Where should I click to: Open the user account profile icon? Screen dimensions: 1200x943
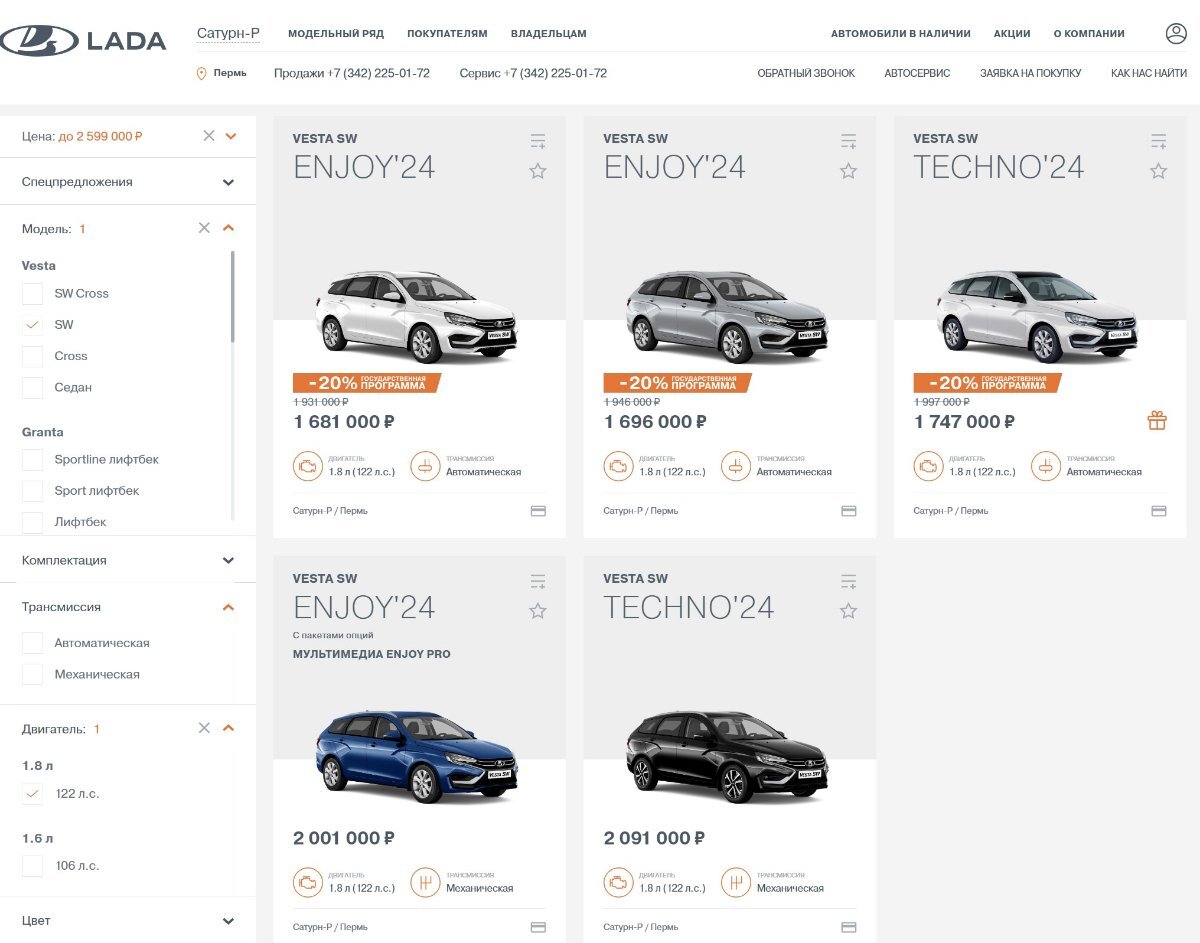[x=1176, y=33]
